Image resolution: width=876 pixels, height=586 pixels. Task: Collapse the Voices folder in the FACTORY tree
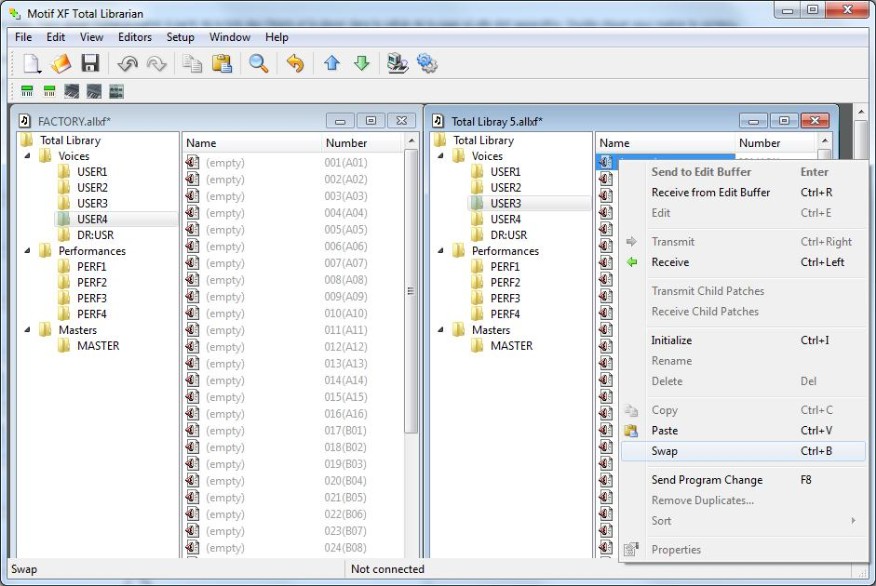pyautogui.click(x=27, y=156)
